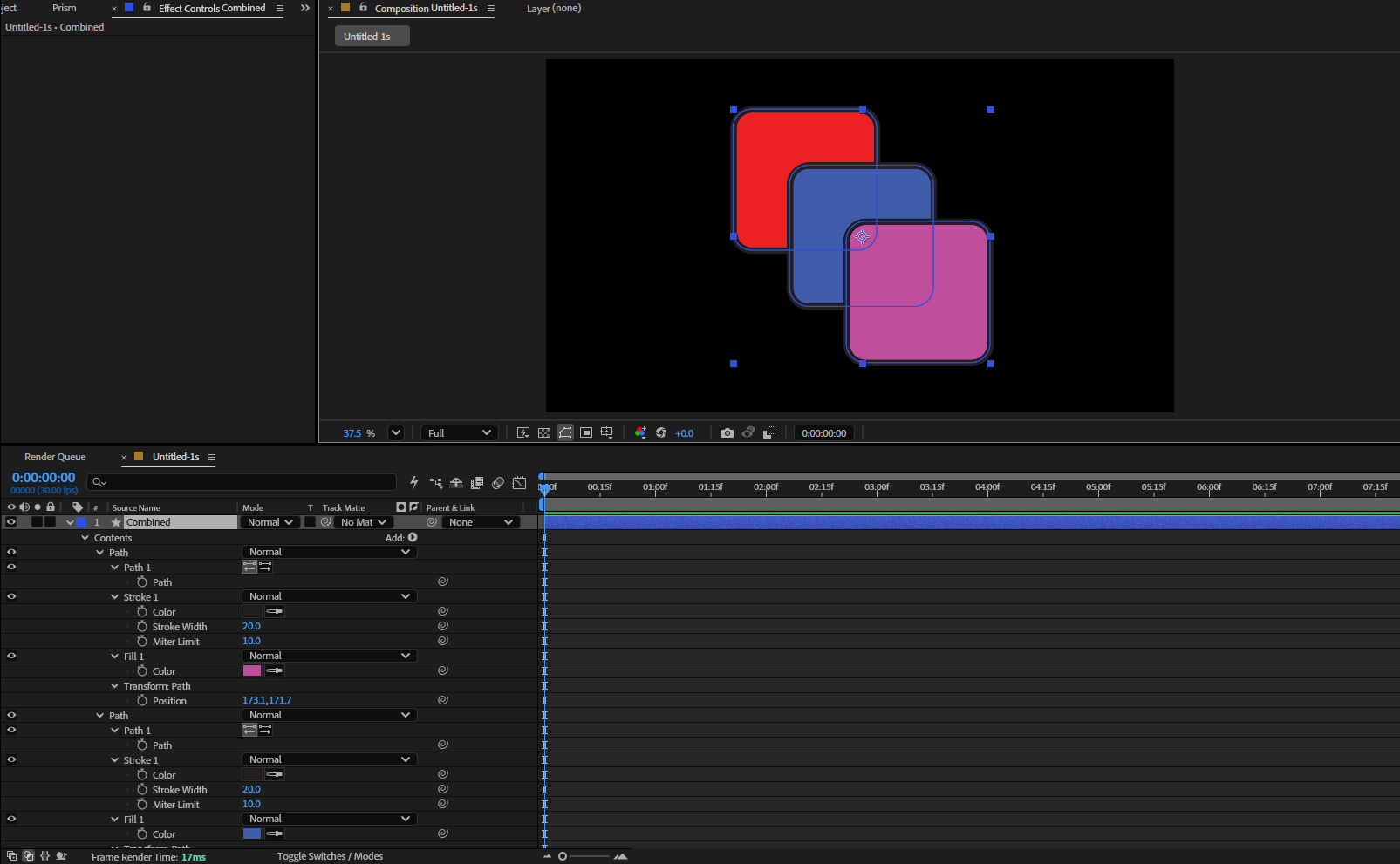
Task: Open the Parent None dropdown
Action: click(x=481, y=522)
